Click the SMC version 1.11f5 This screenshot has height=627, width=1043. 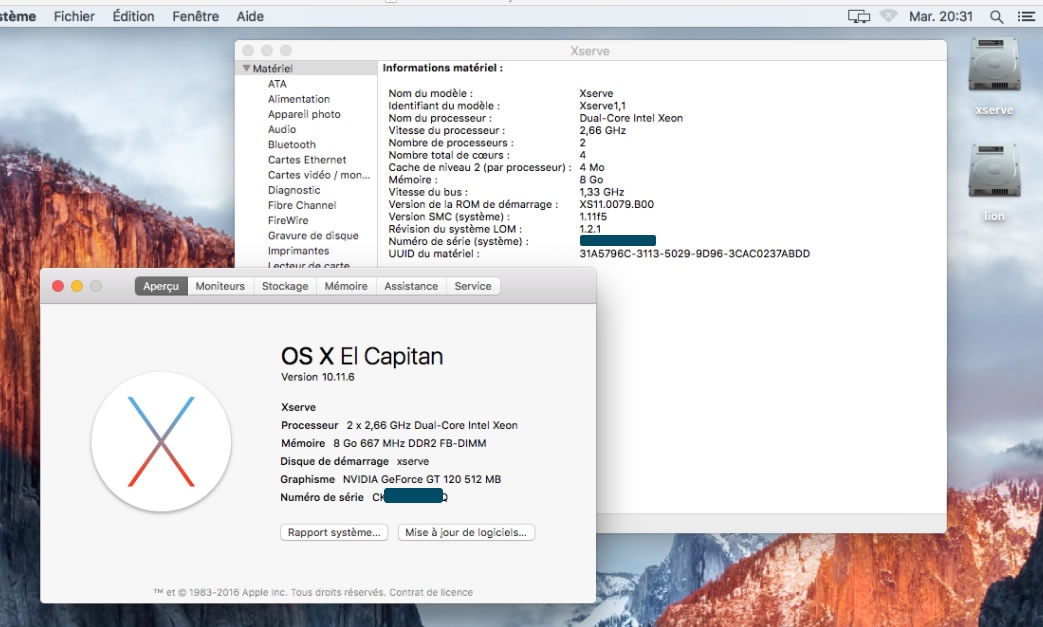point(593,217)
